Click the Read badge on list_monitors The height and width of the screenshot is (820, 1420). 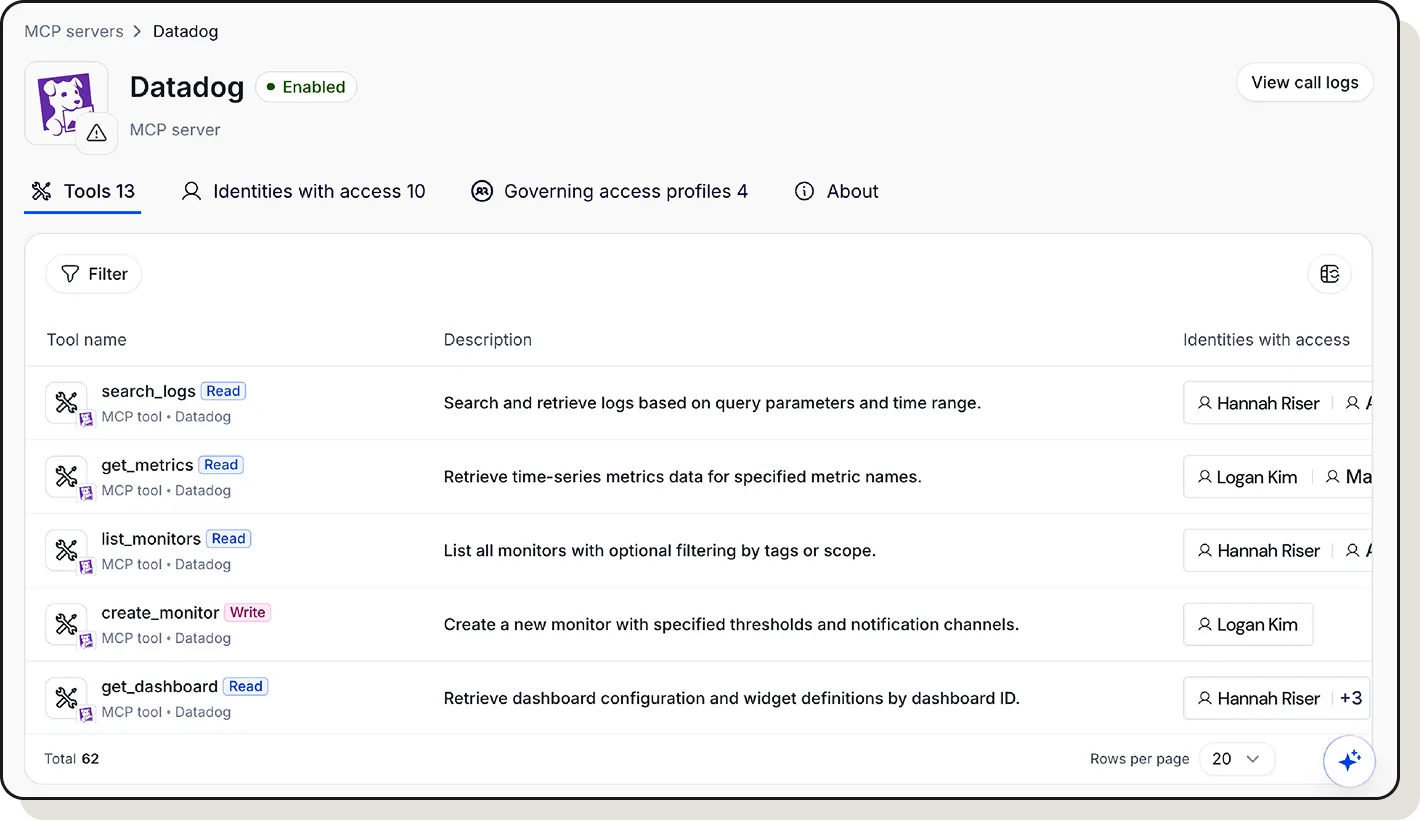pos(229,539)
